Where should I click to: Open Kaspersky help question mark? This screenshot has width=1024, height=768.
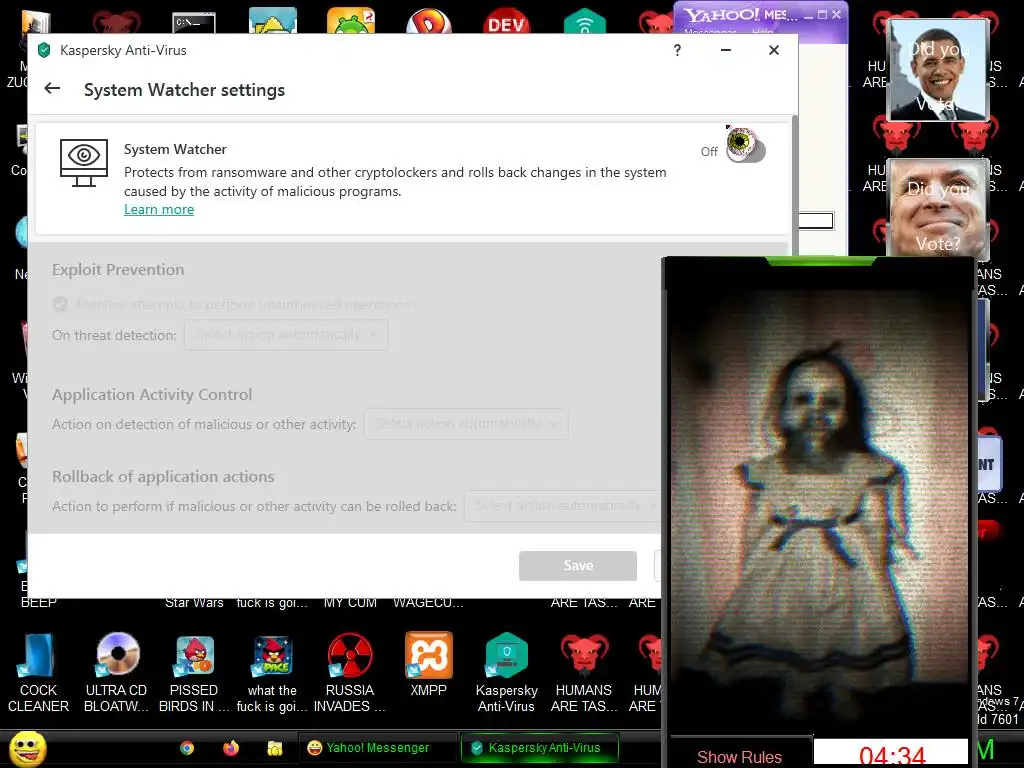tap(677, 50)
